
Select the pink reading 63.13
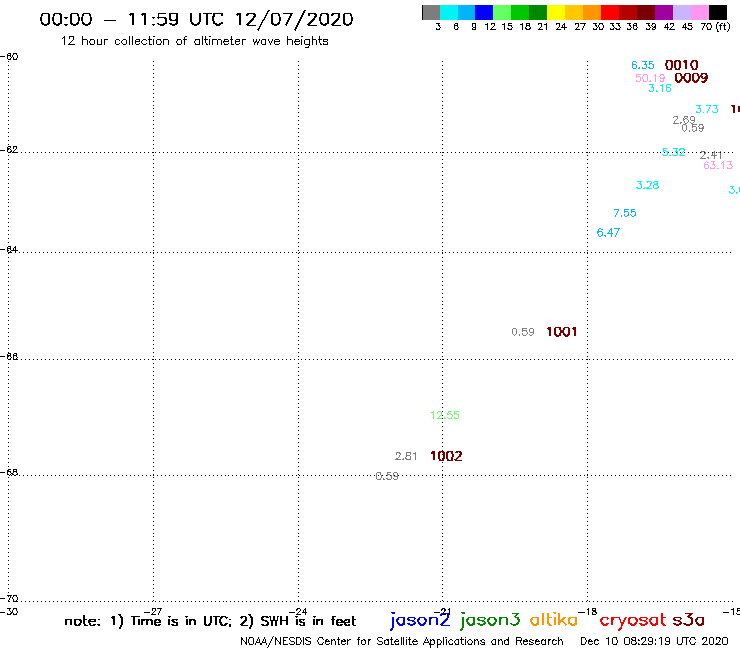coord(718,165)
